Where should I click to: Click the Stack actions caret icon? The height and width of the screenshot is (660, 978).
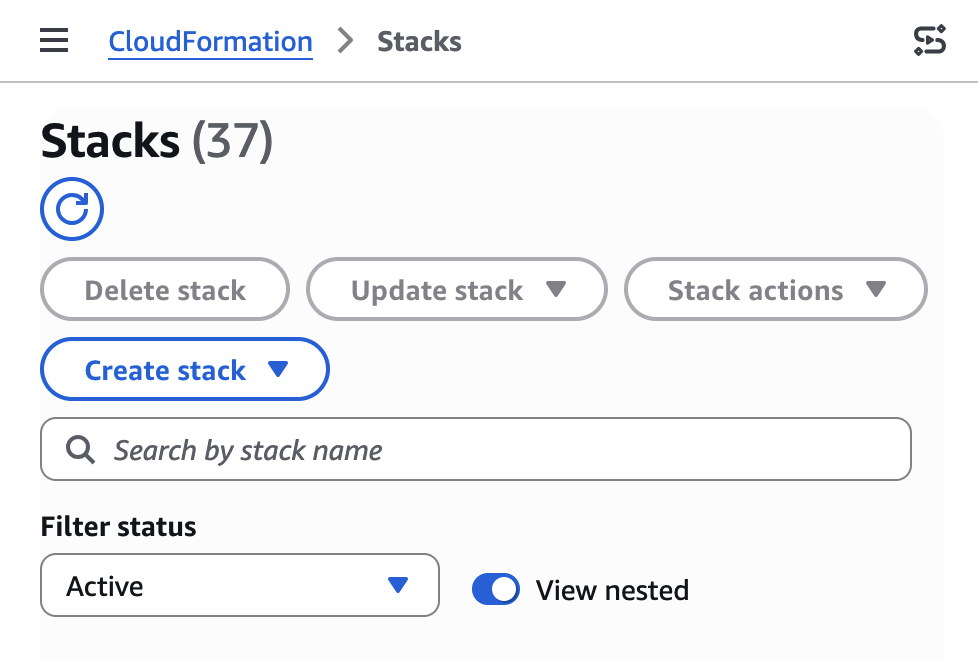pos(878,289)
